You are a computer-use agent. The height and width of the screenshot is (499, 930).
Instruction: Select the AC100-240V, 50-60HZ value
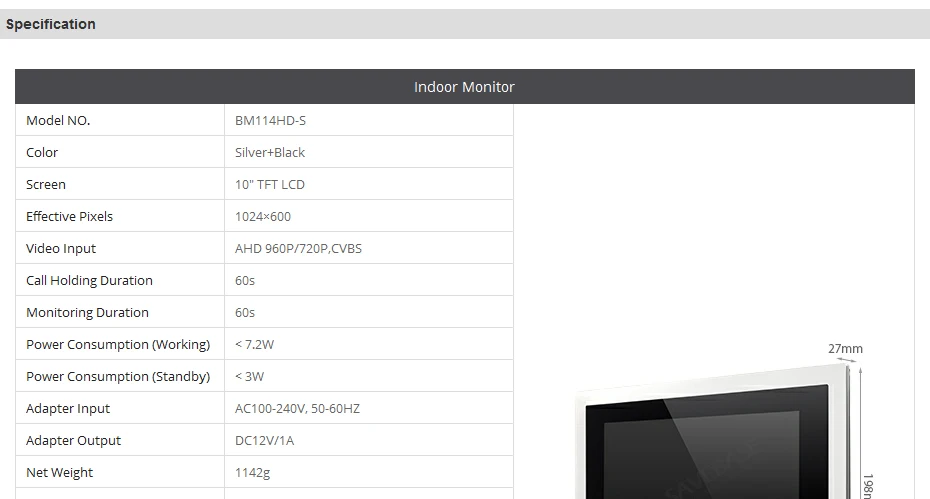point(297,409)
